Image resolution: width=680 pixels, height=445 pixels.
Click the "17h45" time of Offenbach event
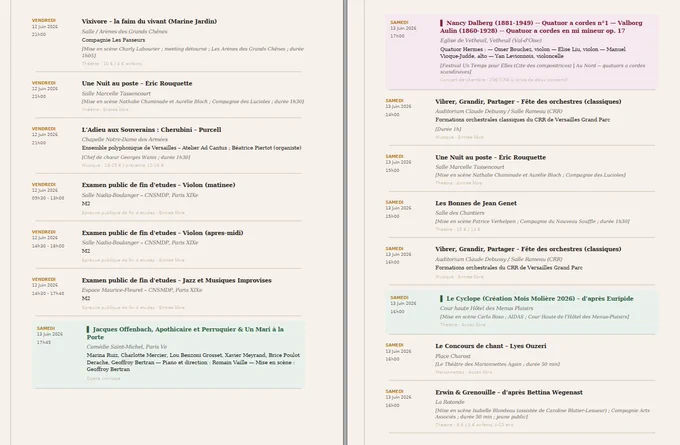43,342
